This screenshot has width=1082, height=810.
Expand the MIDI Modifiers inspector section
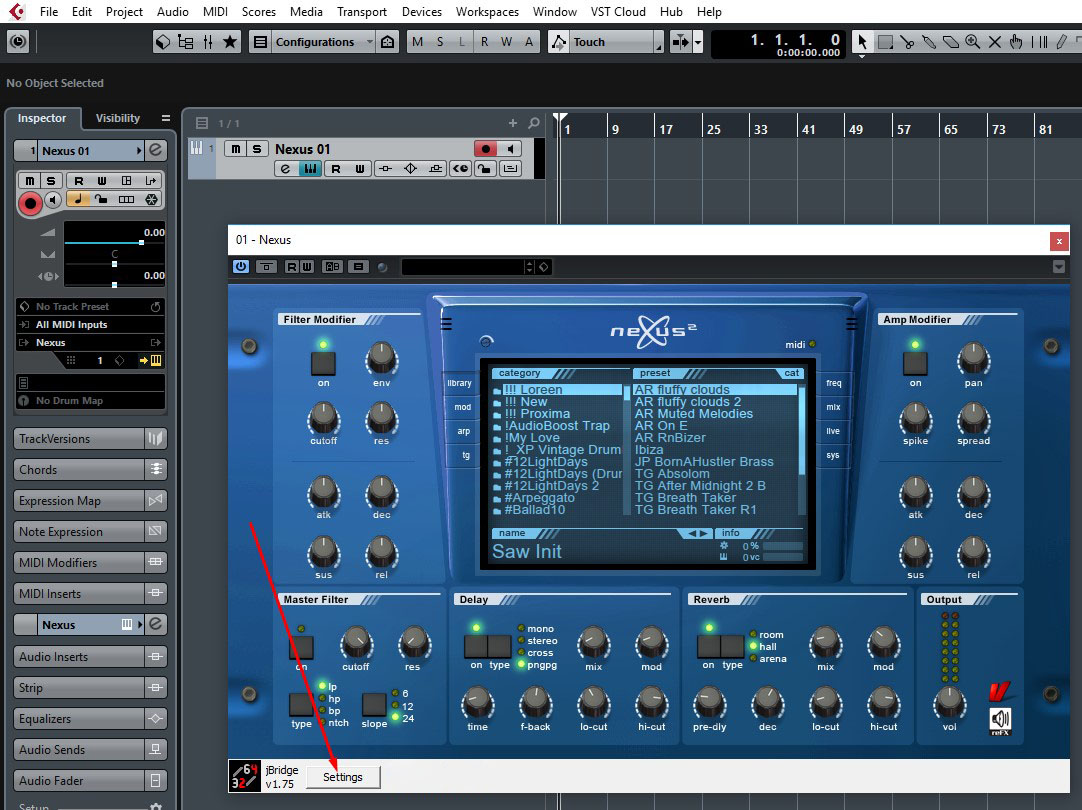click(79, 562)
